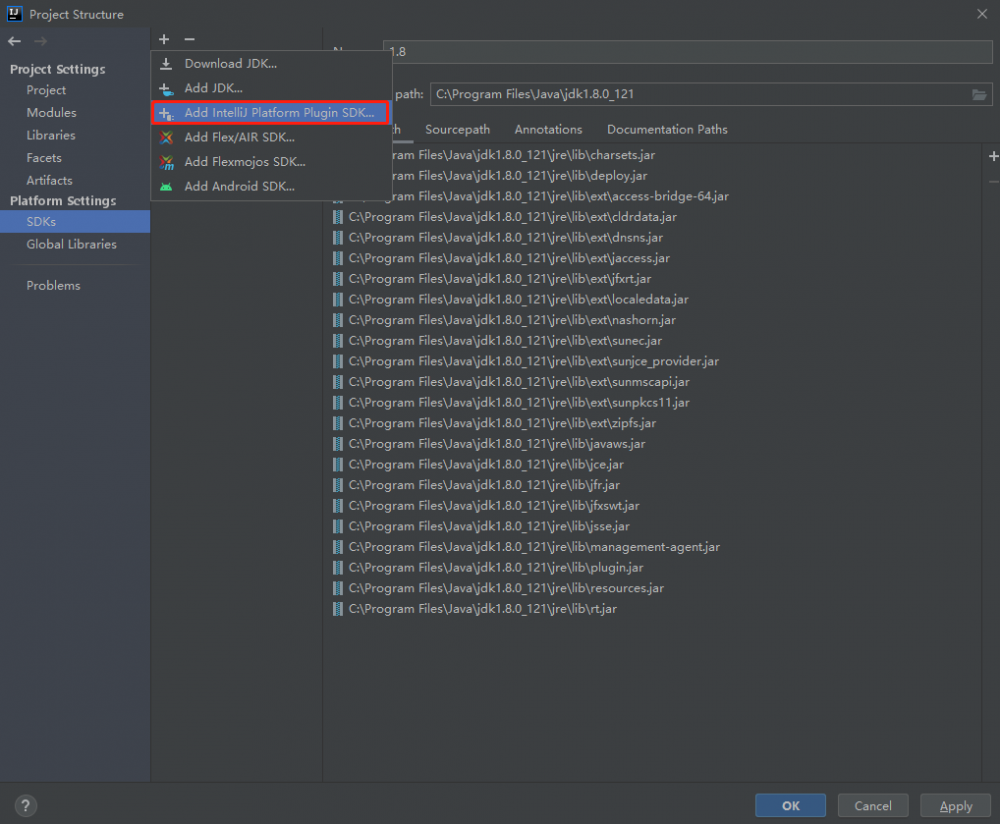Viewport: 1000px width, 824px height.
Task: Click the plus icon to add a classpath entry
Action: pyautogui.click(x=992, y=156)
